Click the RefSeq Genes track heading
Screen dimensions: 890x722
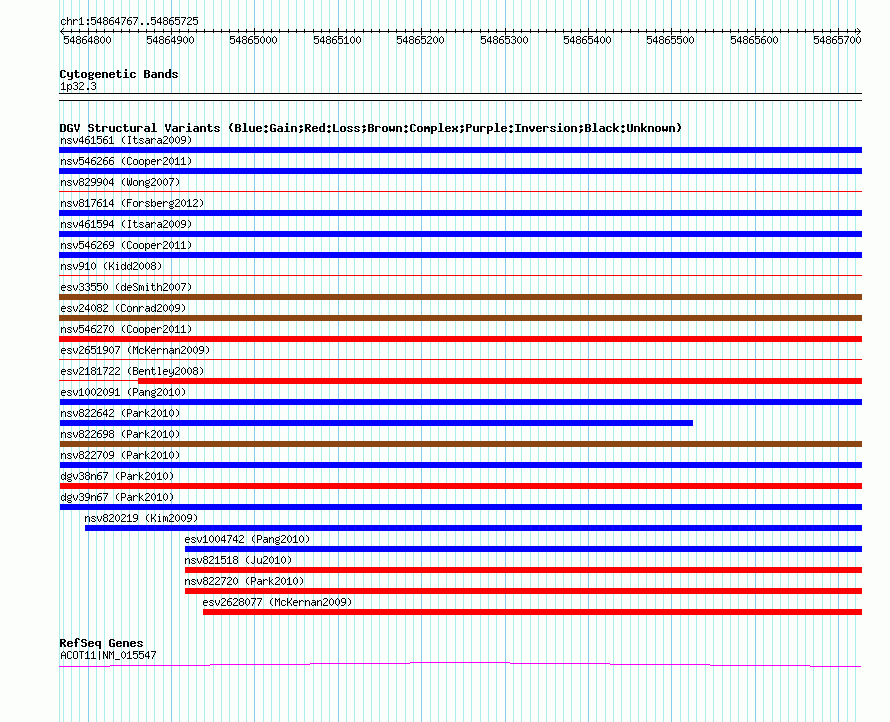coord(102,643)
